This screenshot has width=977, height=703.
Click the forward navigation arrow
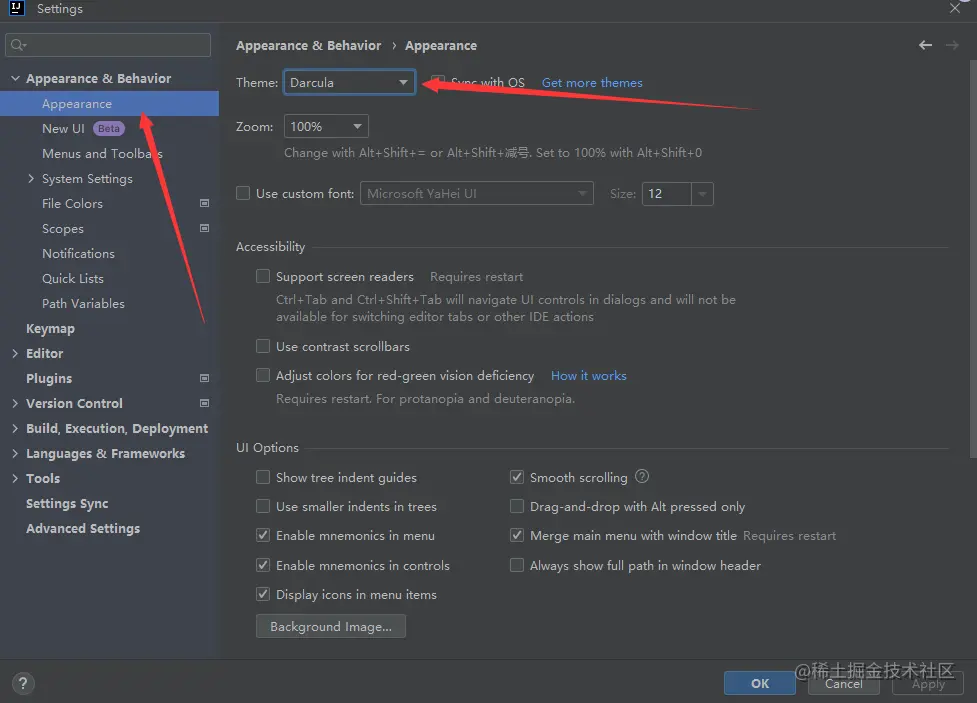point(951,45)
